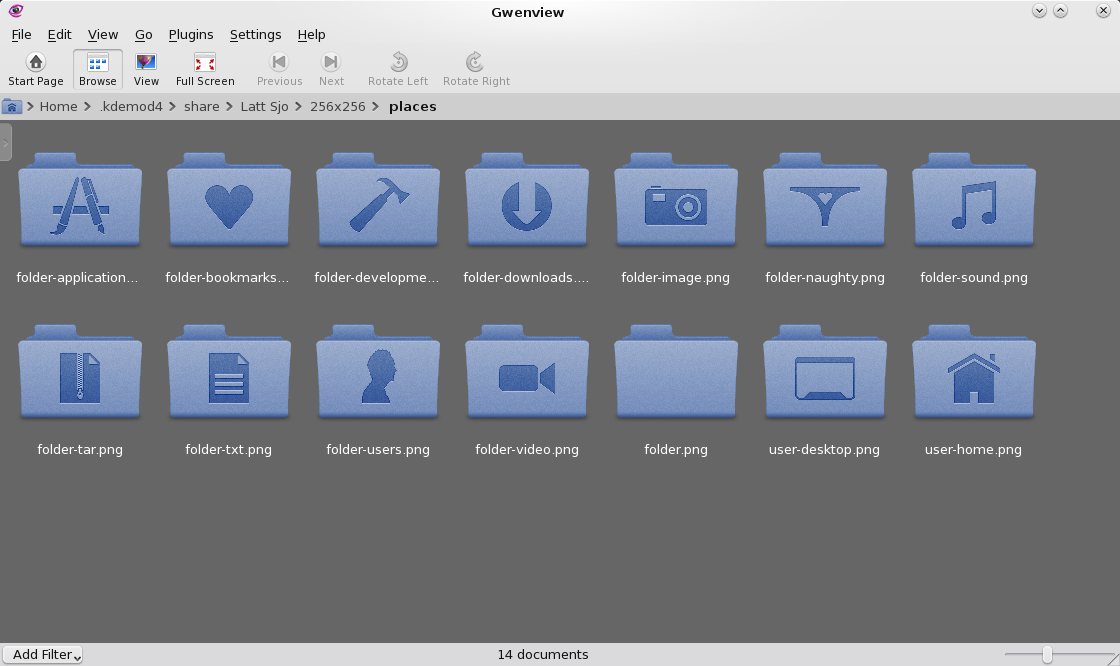Select the folder-downloads arrow thumbnail
Image resolution: width=1120 pixels, height=666 pixels.
[527, 200]
